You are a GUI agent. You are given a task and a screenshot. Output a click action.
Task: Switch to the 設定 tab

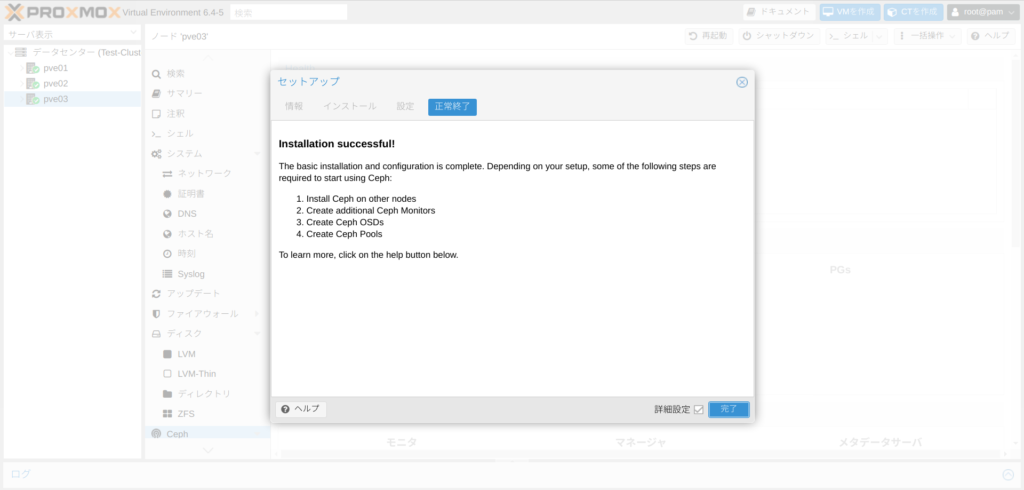click(406, 106)
